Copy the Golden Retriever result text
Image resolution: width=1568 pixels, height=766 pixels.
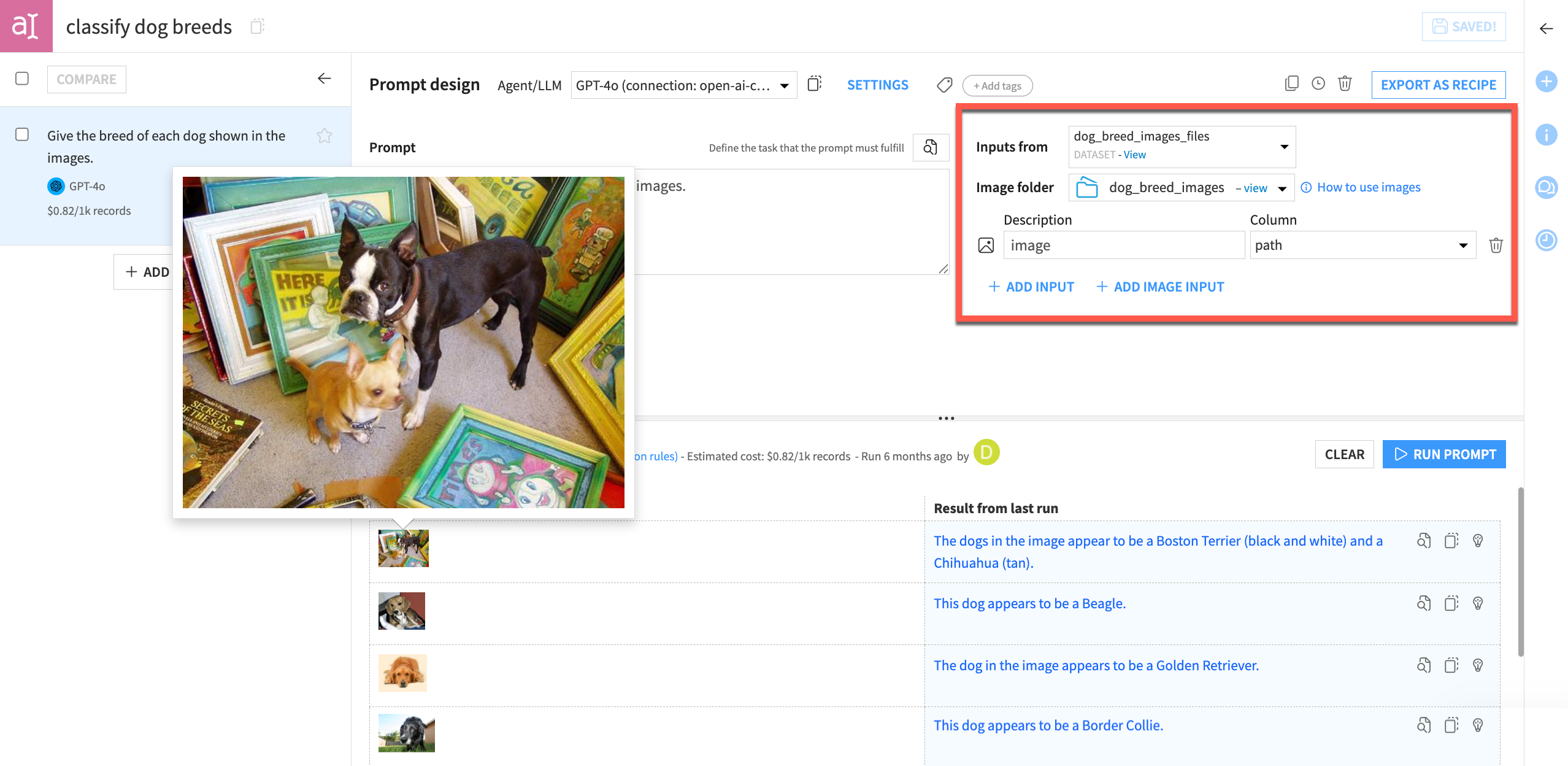[1451, 665]
